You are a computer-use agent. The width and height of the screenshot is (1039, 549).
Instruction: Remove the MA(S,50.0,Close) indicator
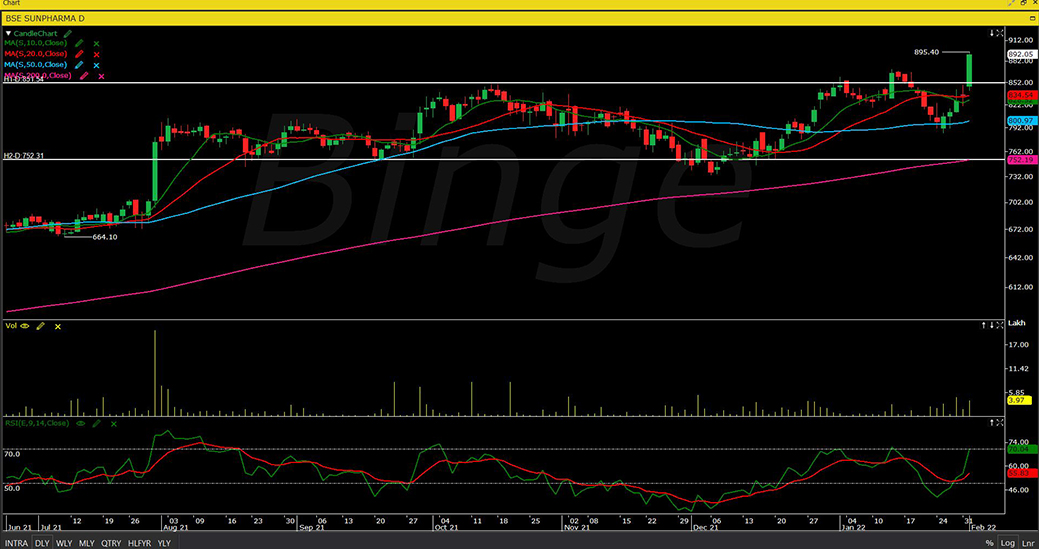[x=96, y=66]
